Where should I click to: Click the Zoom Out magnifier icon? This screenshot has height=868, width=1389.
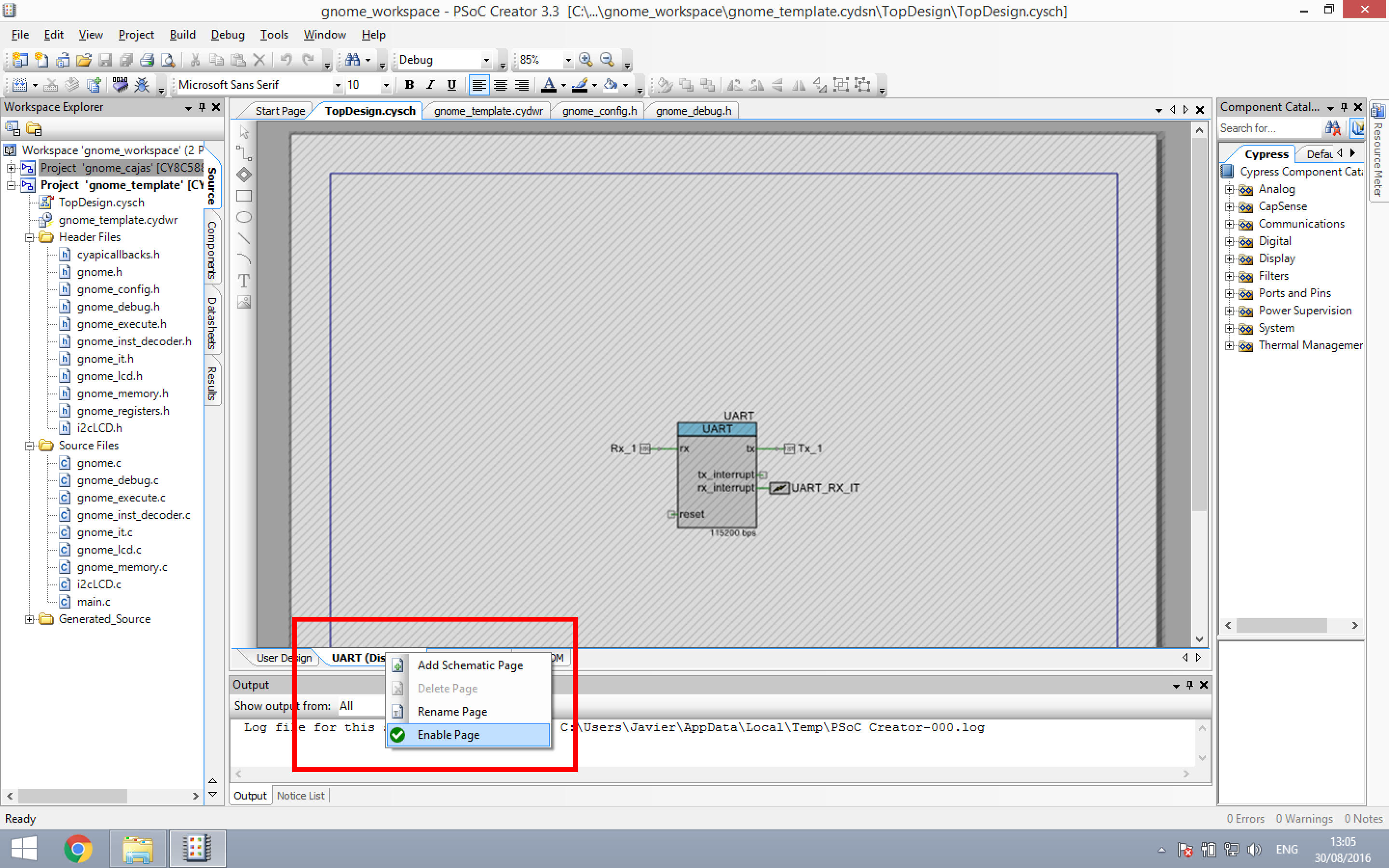click(x=607, y=60)
